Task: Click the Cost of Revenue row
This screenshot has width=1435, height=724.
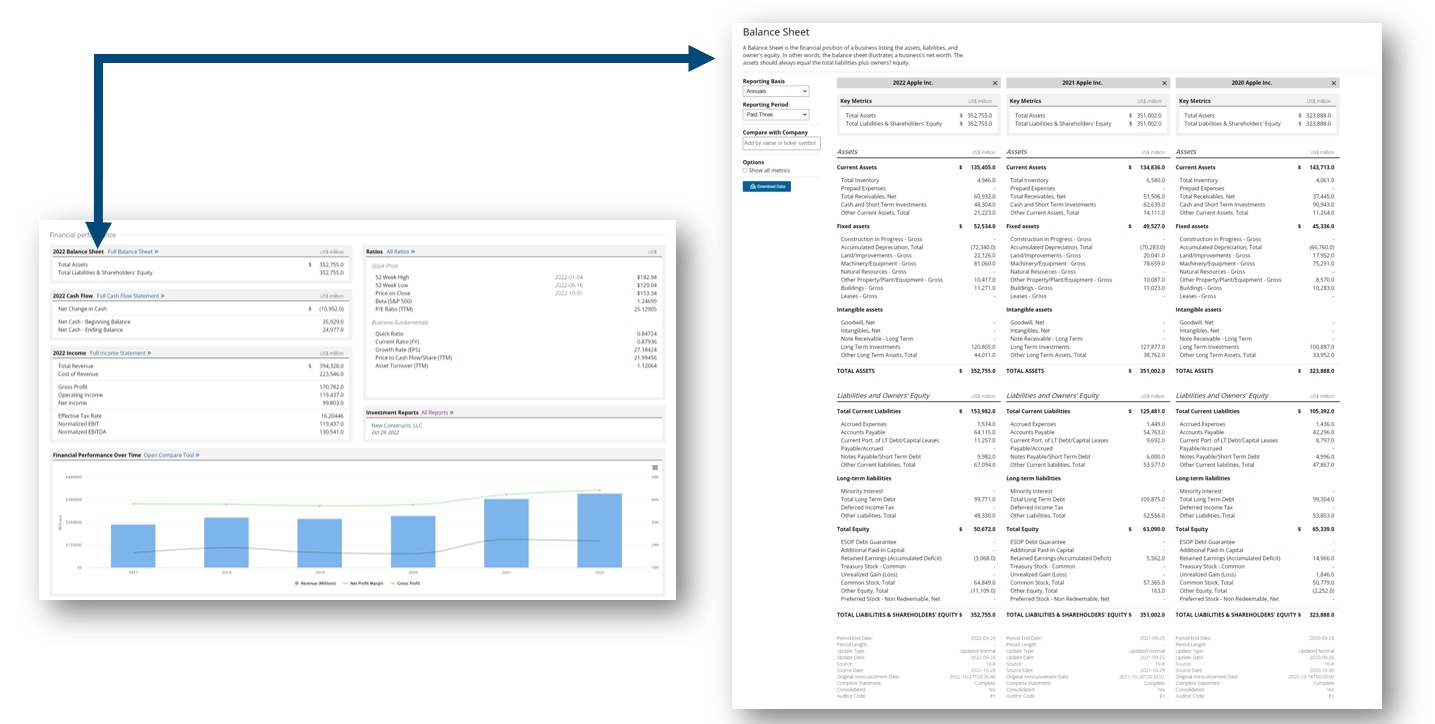Action: click(x=201, y=374)
